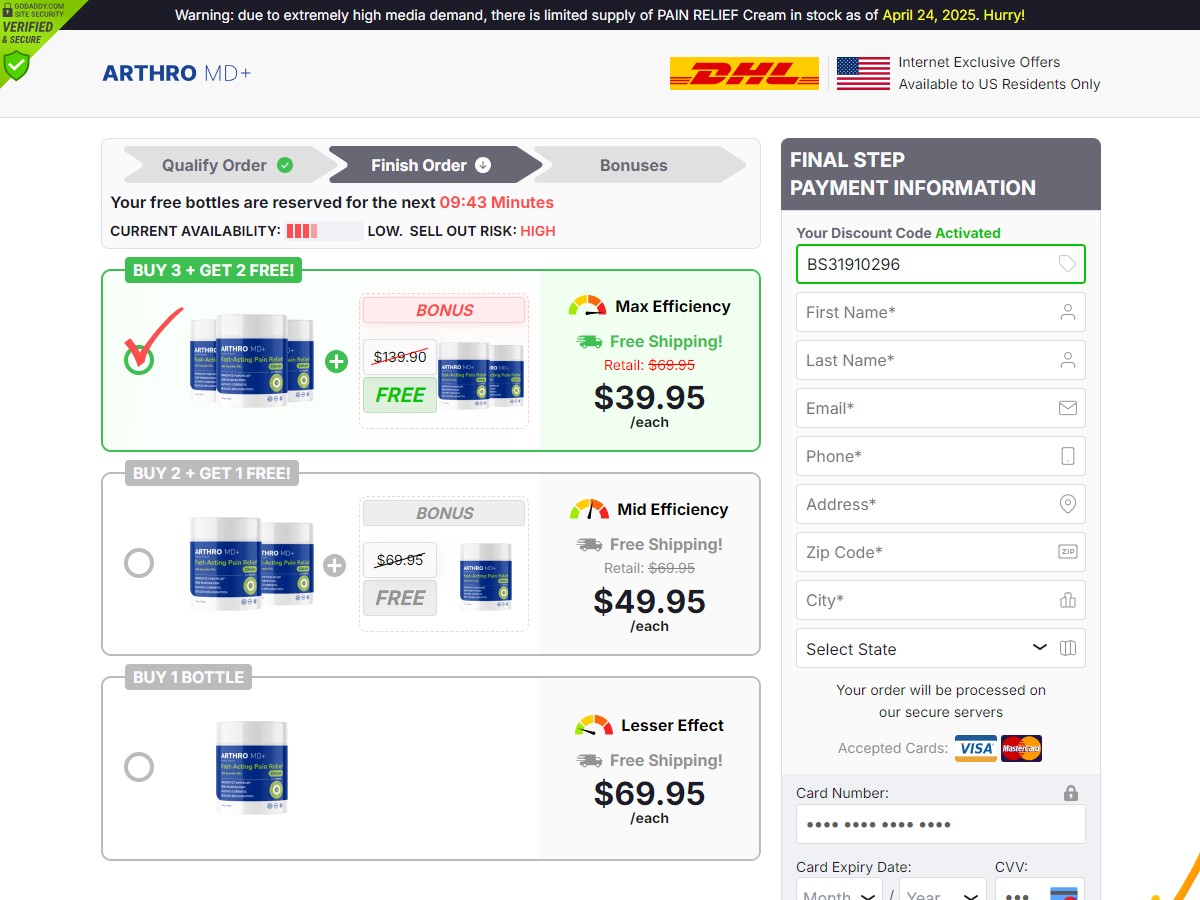Click the person icon in First Name field

[x=1068, y=312]
